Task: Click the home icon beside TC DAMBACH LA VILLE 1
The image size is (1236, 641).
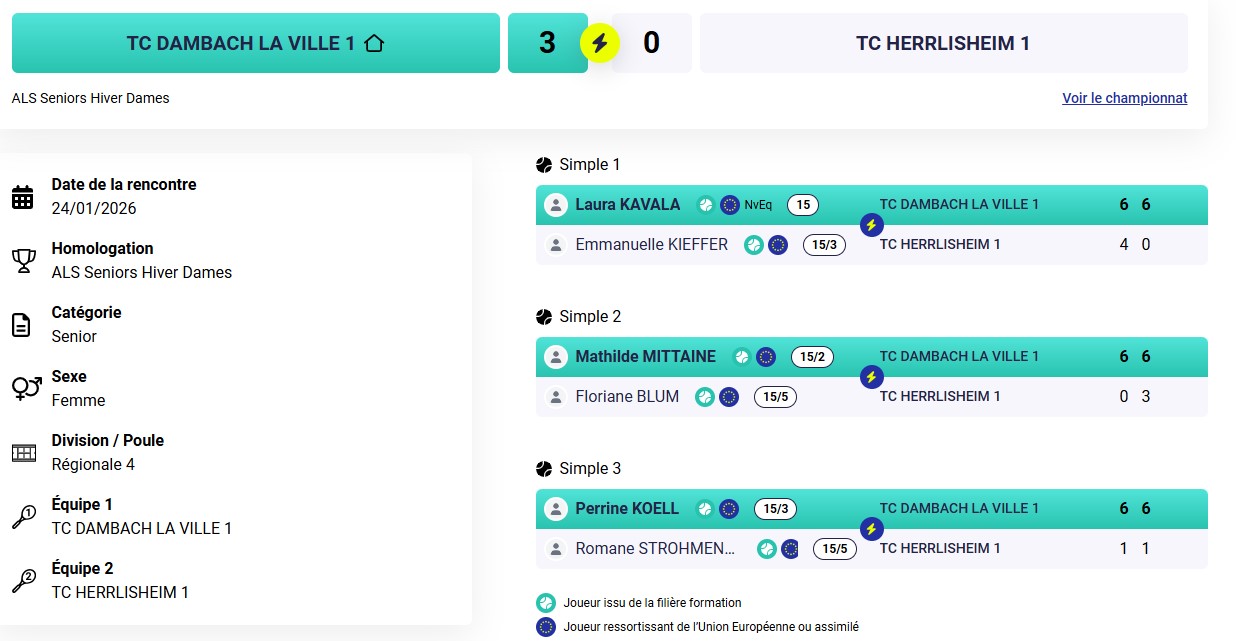Action: 374,43
